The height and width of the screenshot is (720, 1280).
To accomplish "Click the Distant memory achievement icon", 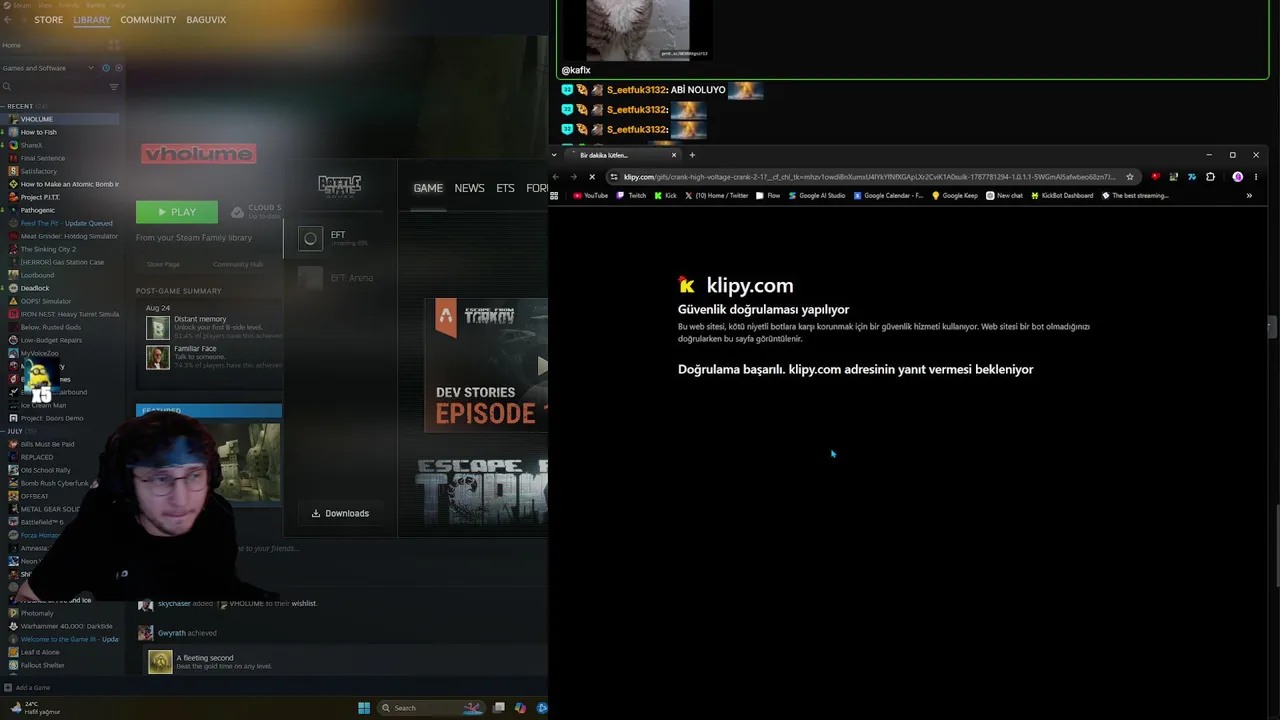I will point(158,327).
